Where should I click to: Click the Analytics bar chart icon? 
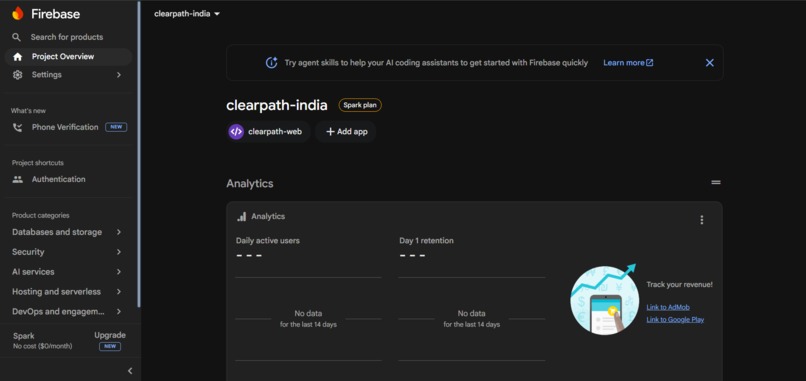click(x=242, y=216)
